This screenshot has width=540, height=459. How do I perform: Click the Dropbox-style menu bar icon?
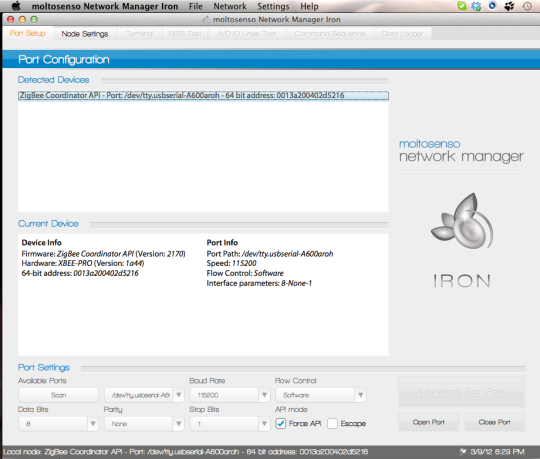[476, 6]
